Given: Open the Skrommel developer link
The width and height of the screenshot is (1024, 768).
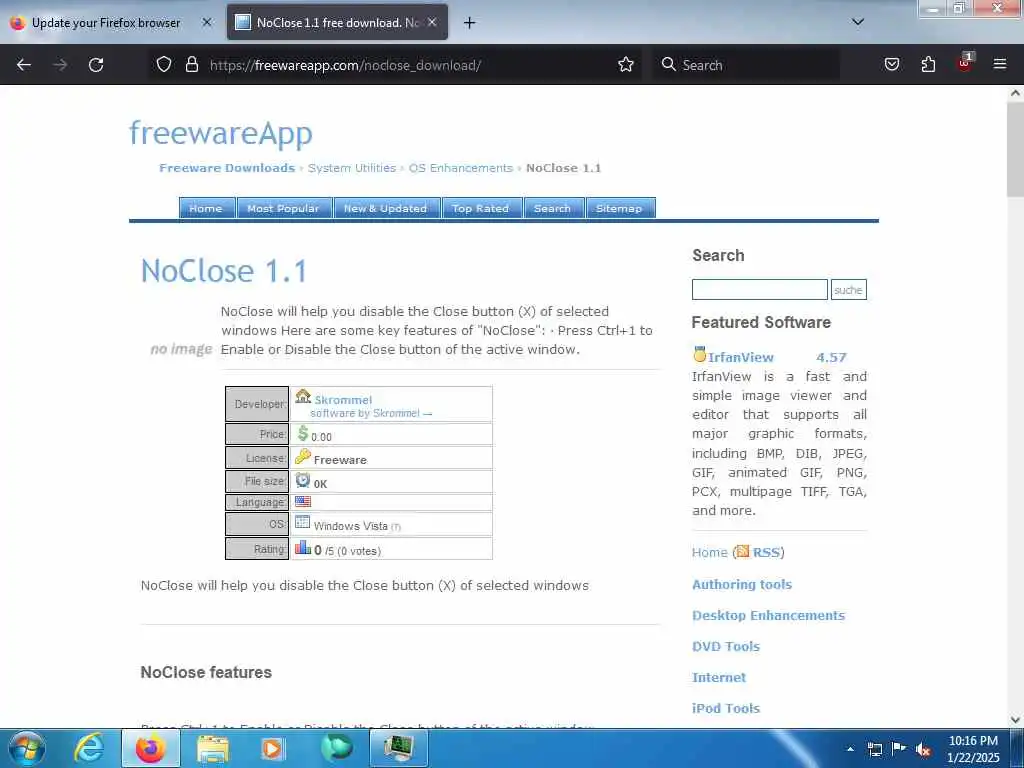Looking at the screenshot, I should pos(343,400).
